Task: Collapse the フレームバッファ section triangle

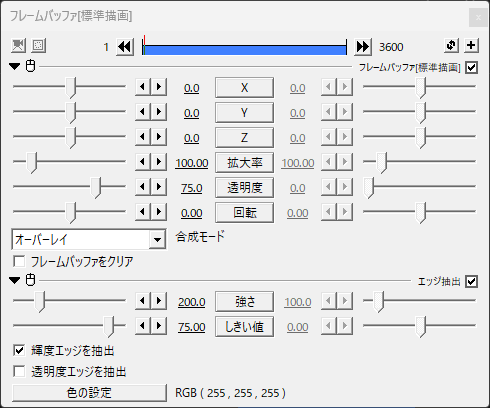Action: tap(15, 66)
